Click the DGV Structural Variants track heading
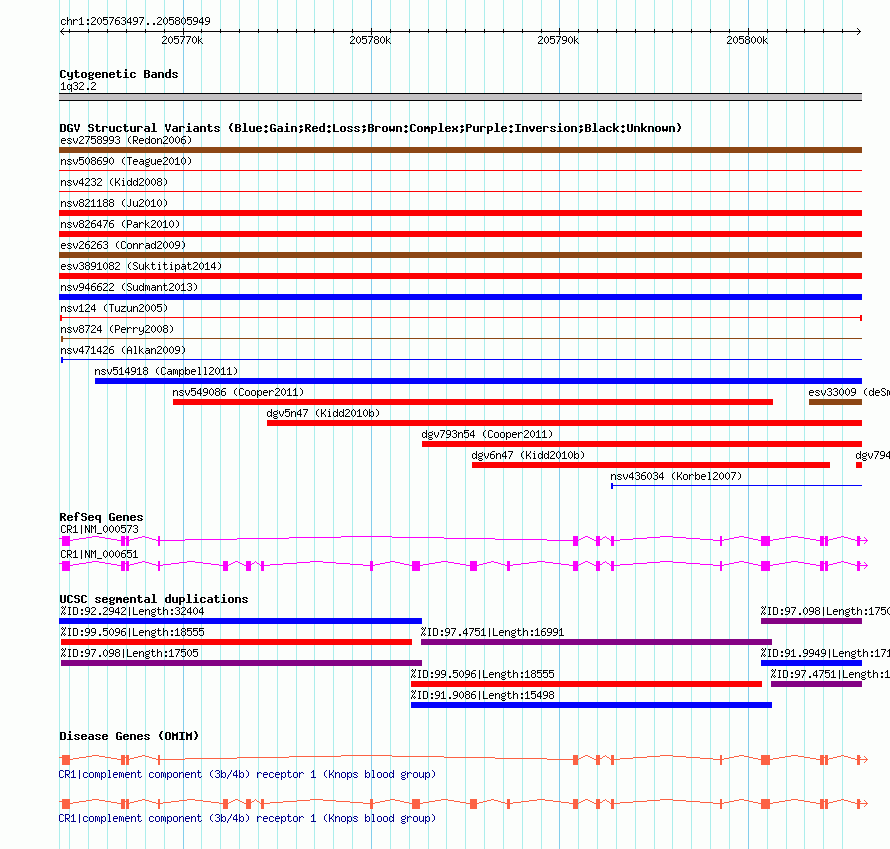Screen dimensions: 890x849 point(370,128)
